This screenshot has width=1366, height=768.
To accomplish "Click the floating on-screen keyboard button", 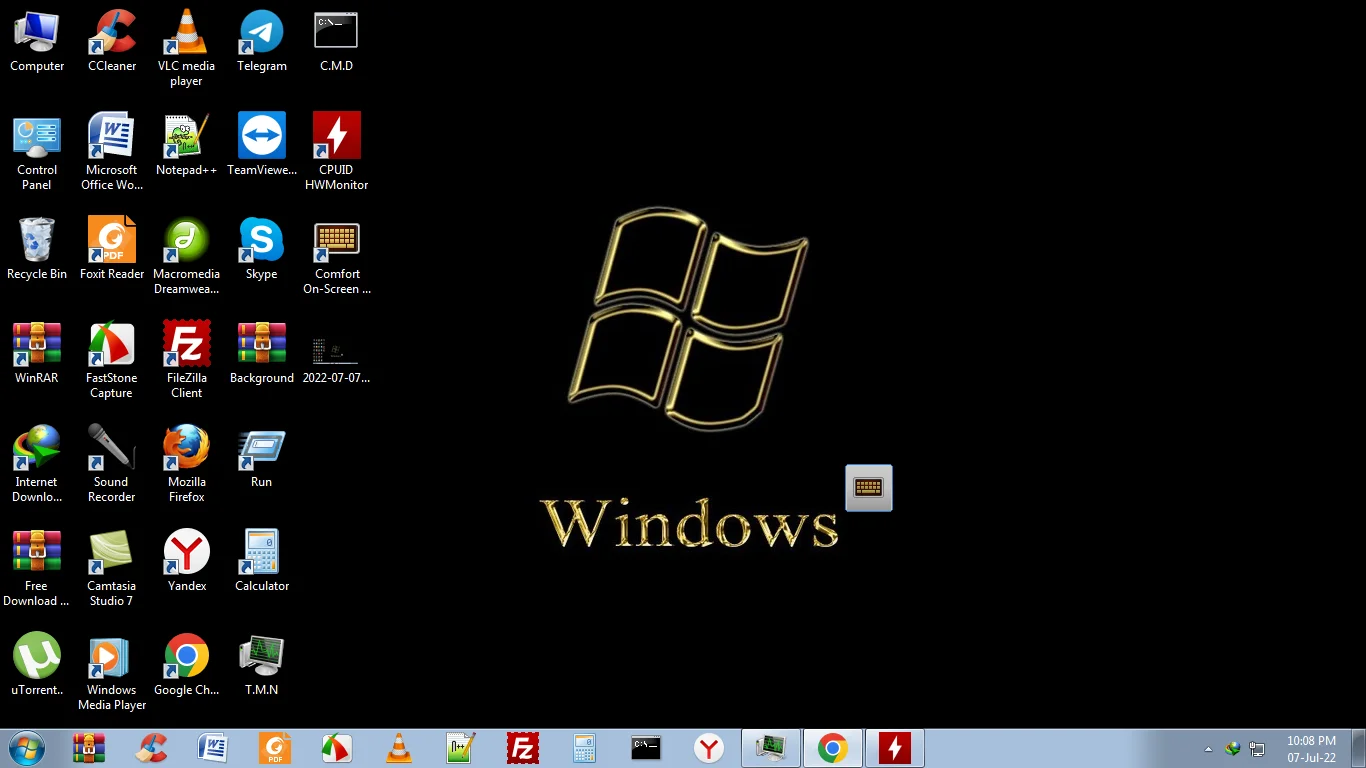I will [x=868, y=488].
